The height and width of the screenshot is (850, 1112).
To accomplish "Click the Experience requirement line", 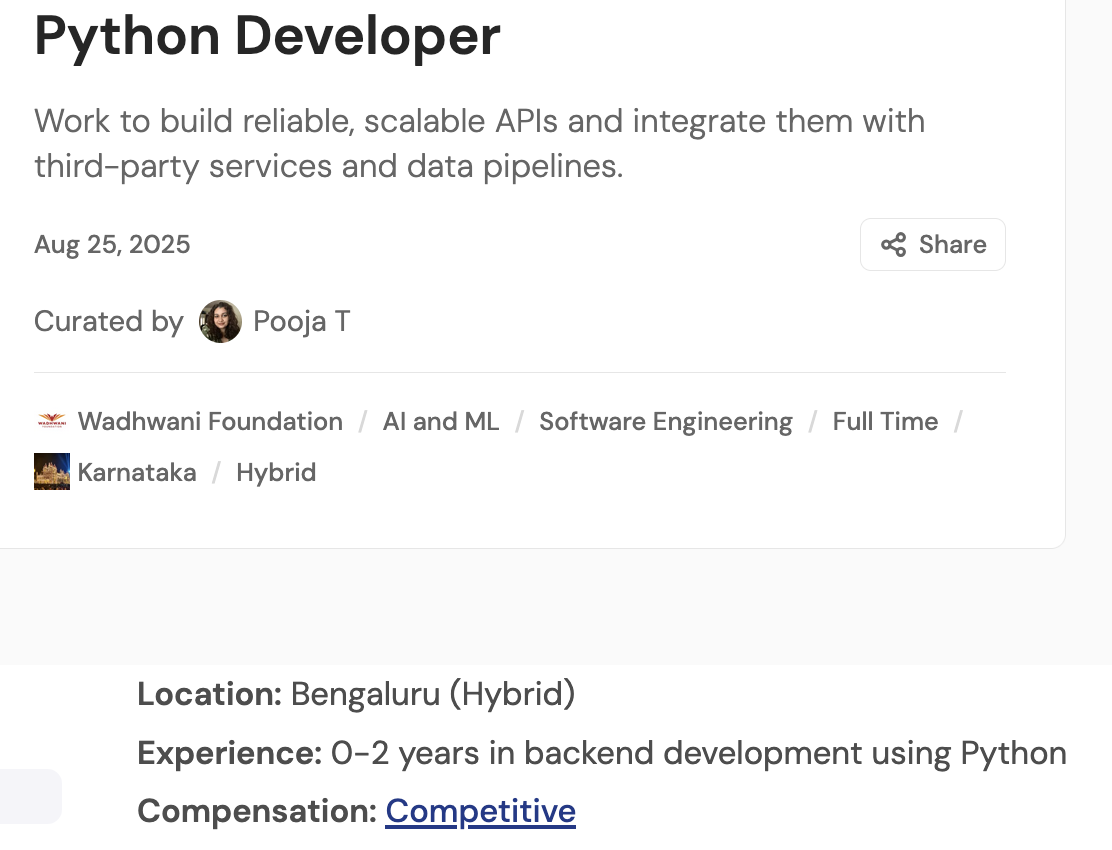I will tap(601, 753).
